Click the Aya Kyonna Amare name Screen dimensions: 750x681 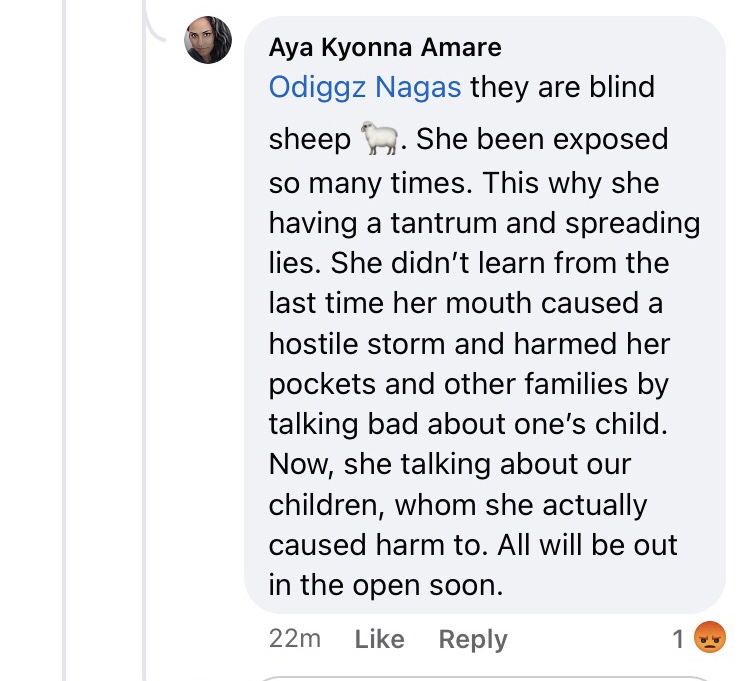point(385,47)
